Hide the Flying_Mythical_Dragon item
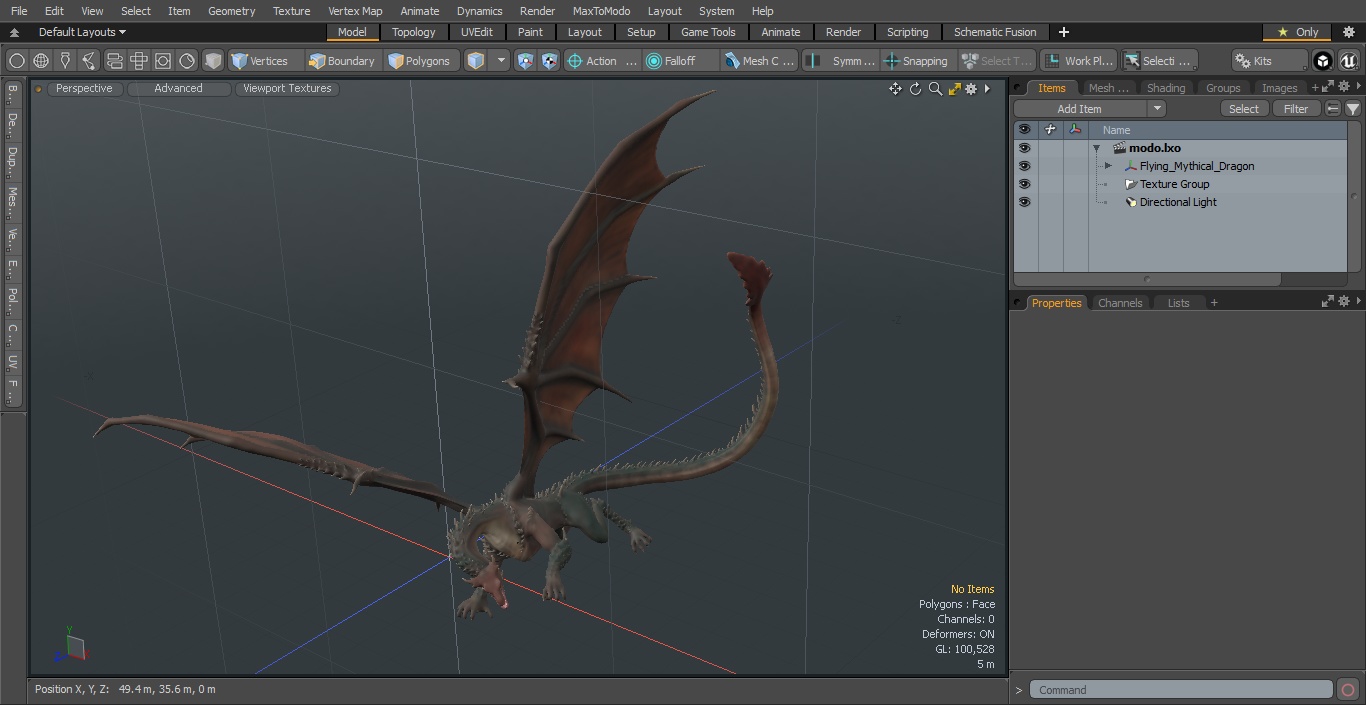Screen dimensions: 1366x705 [1024, 166]
